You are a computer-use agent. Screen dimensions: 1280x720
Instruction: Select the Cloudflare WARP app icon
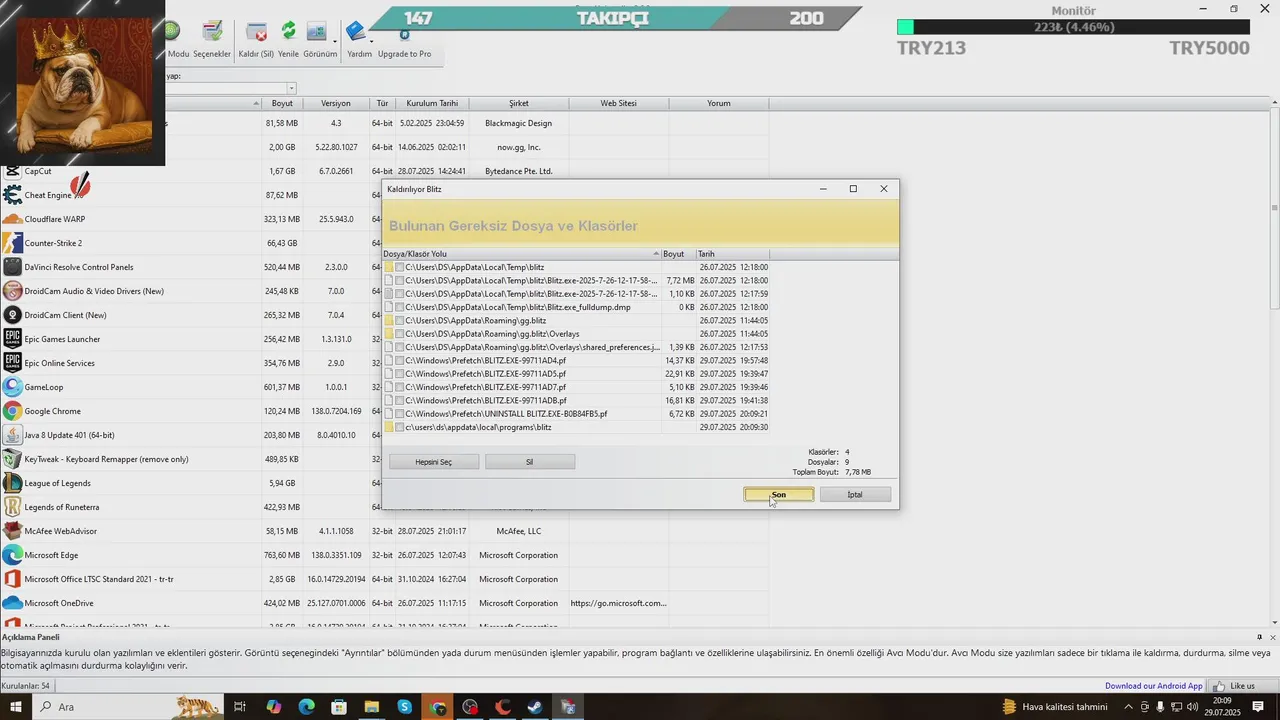[12, 219]
